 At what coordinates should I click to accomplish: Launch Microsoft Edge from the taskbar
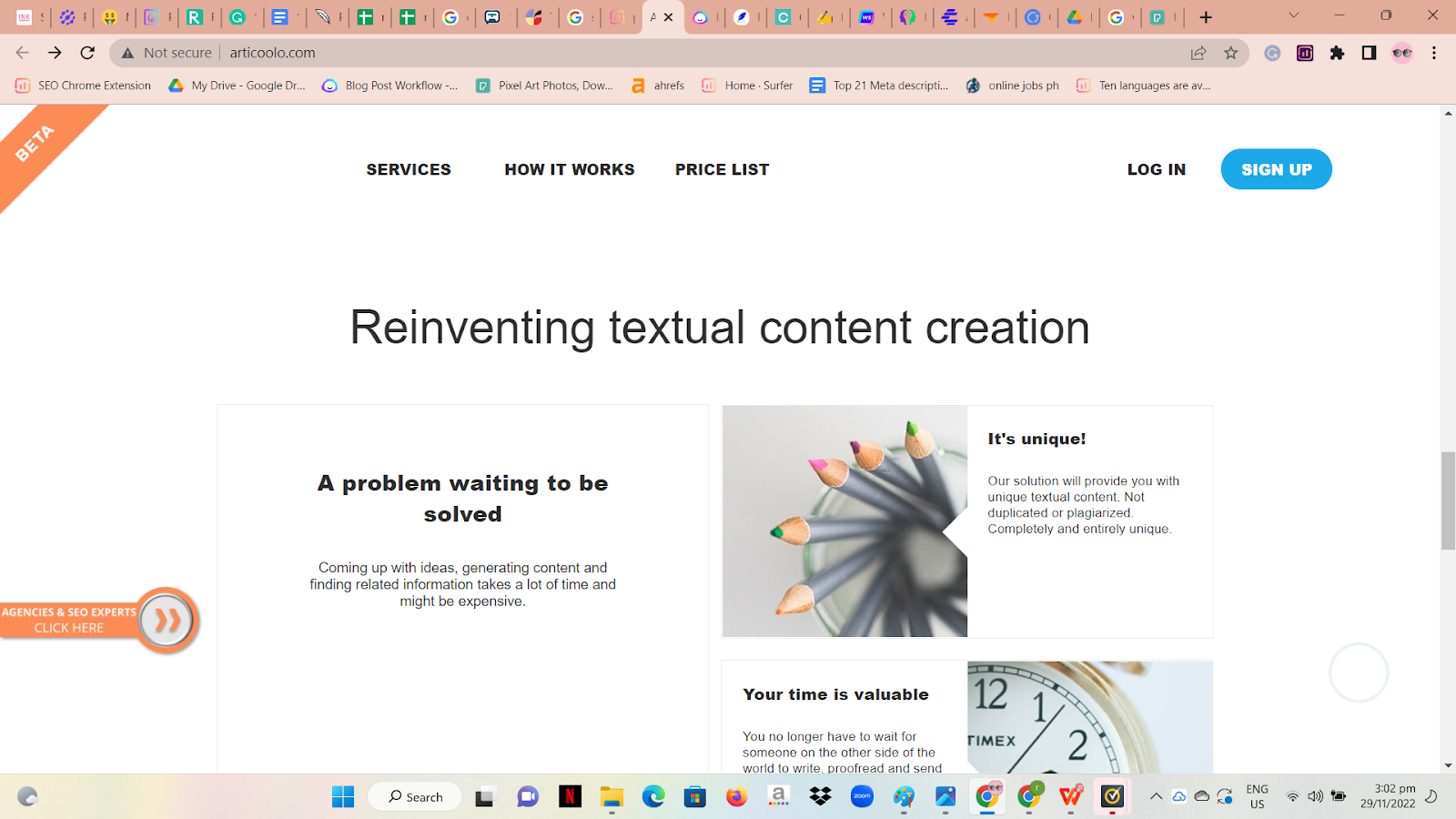point(653,797)
